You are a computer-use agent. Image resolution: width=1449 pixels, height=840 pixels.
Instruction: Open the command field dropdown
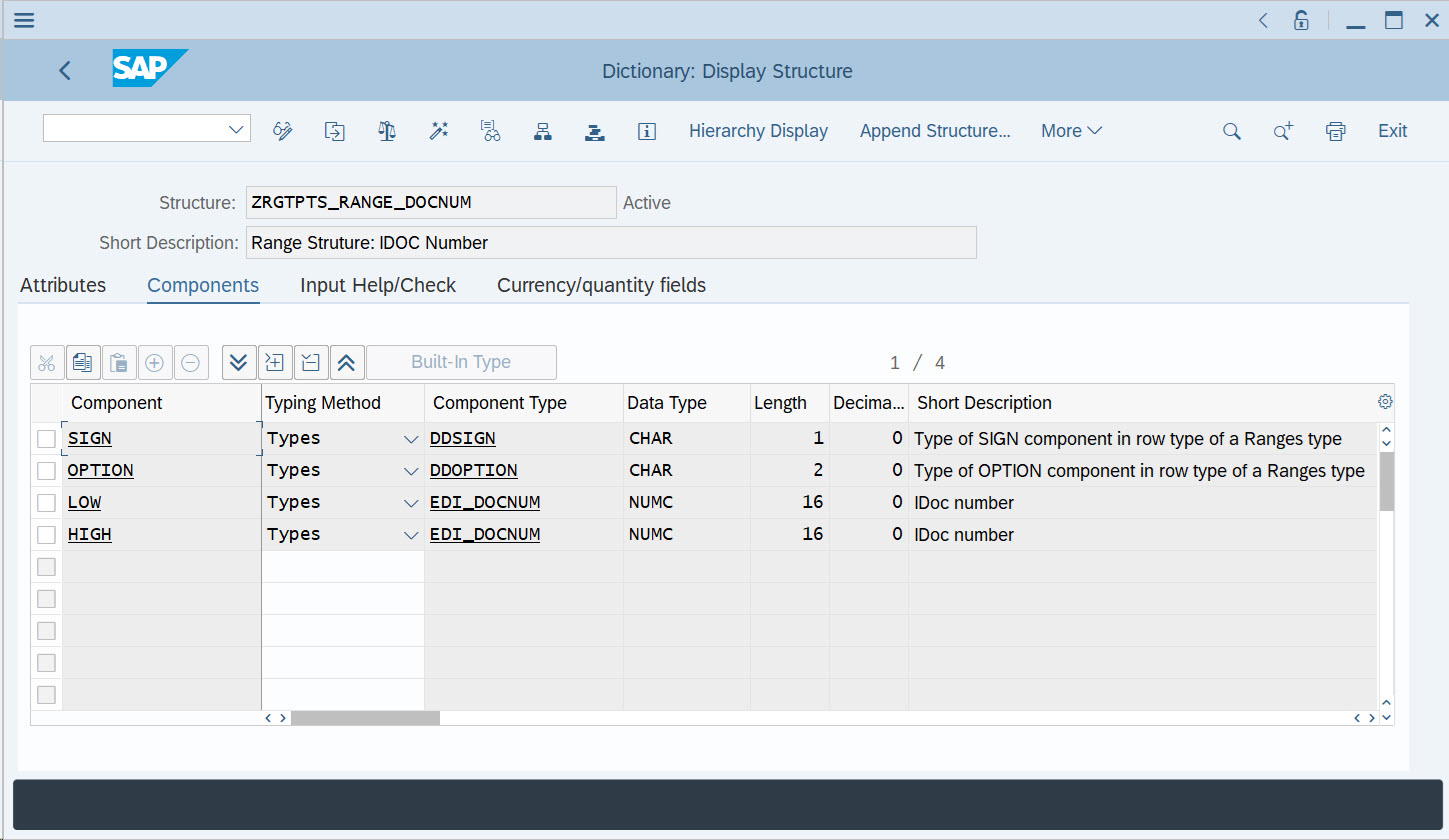237,129
